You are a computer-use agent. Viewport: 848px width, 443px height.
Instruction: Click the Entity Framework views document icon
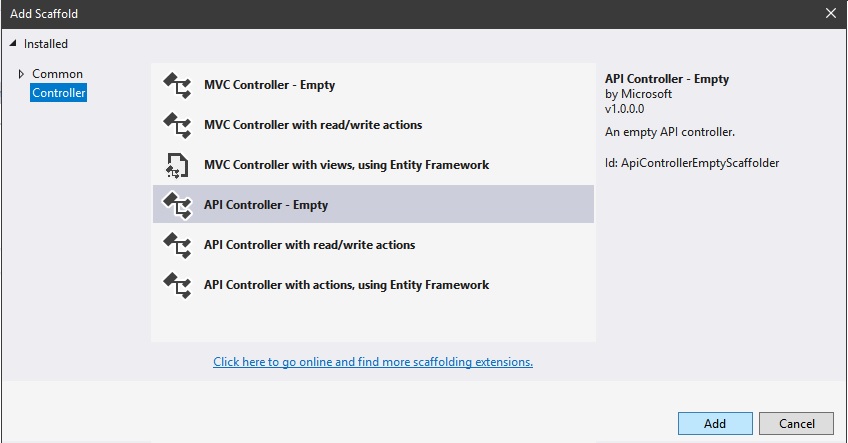pos(177,166)
